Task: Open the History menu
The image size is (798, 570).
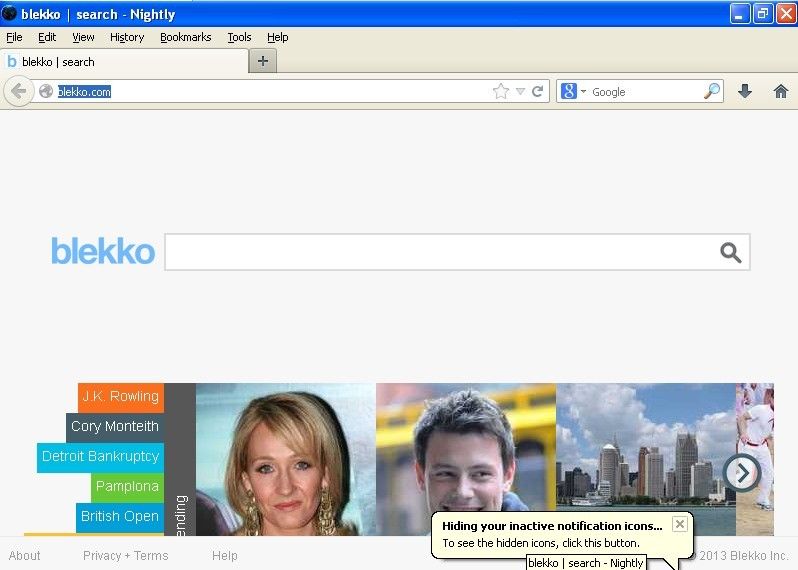Action: click(x=127, y=37)
